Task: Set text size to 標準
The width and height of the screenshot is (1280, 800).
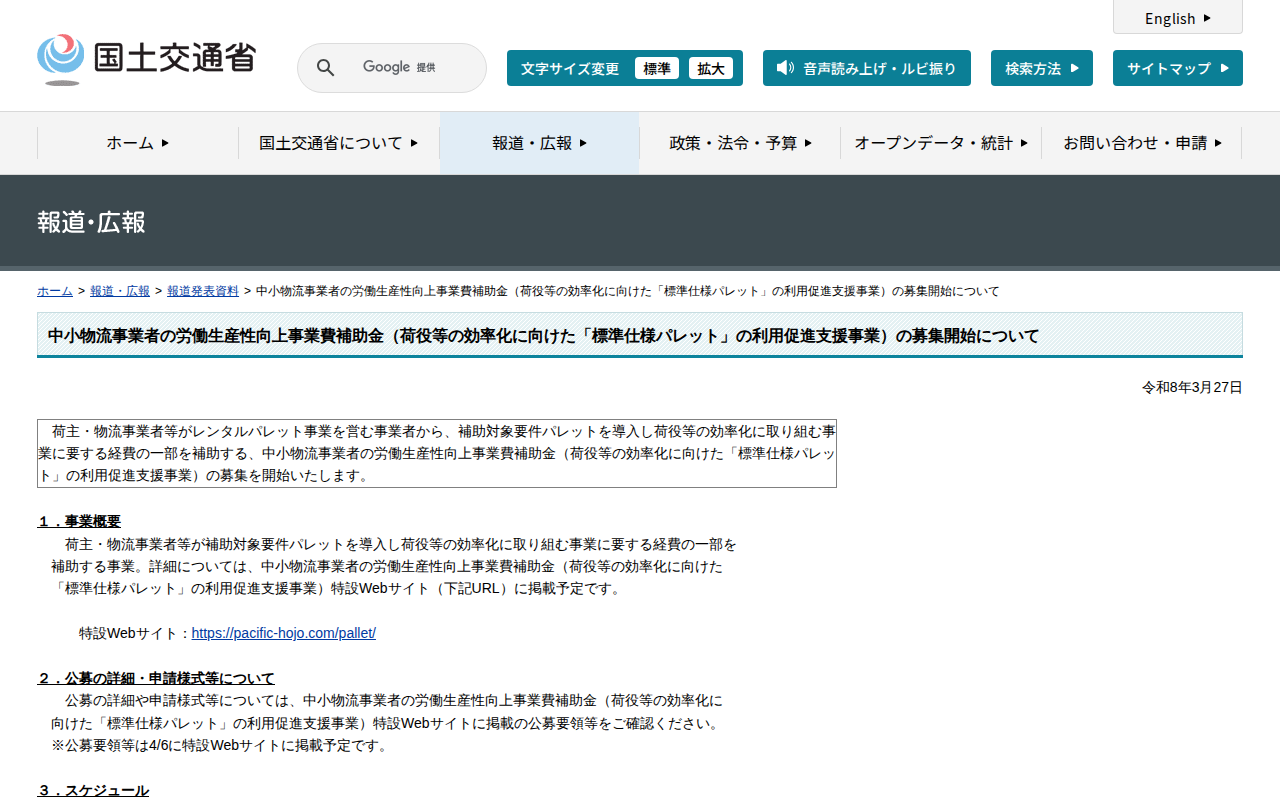Action: [x=657, y=68]
